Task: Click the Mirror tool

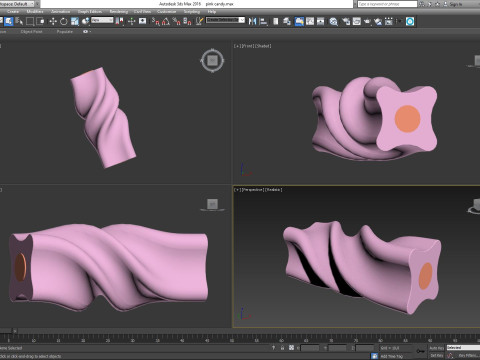Action: (x=252, y=21)
